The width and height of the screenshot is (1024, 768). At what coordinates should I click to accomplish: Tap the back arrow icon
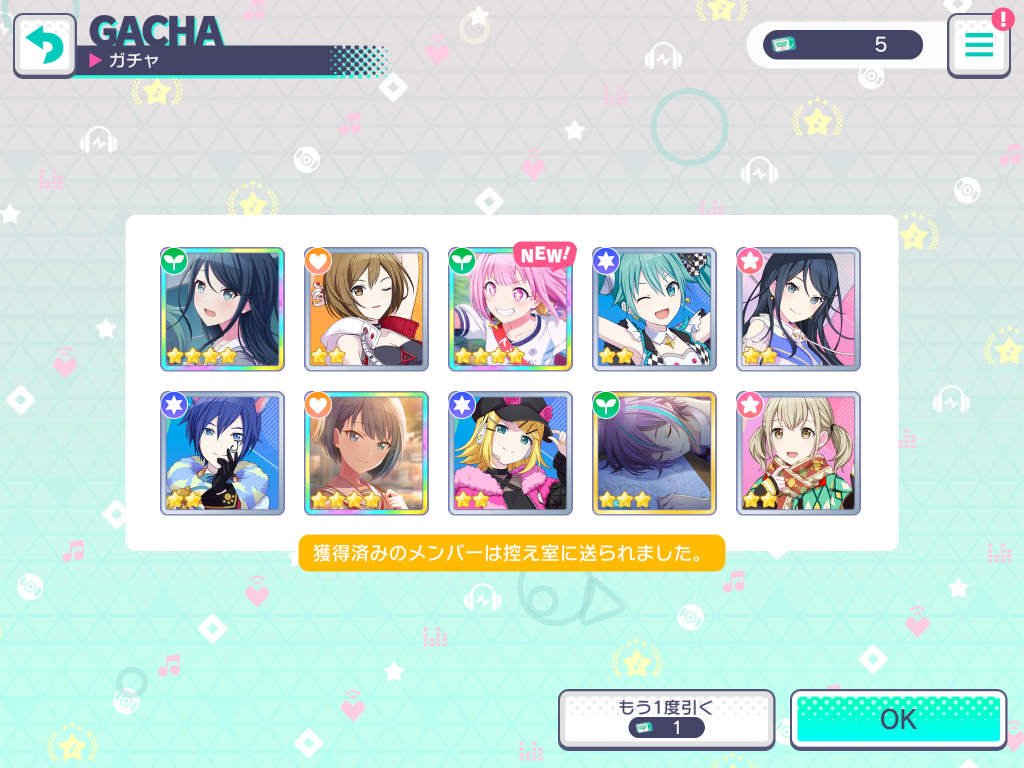(x=44, y=46)
